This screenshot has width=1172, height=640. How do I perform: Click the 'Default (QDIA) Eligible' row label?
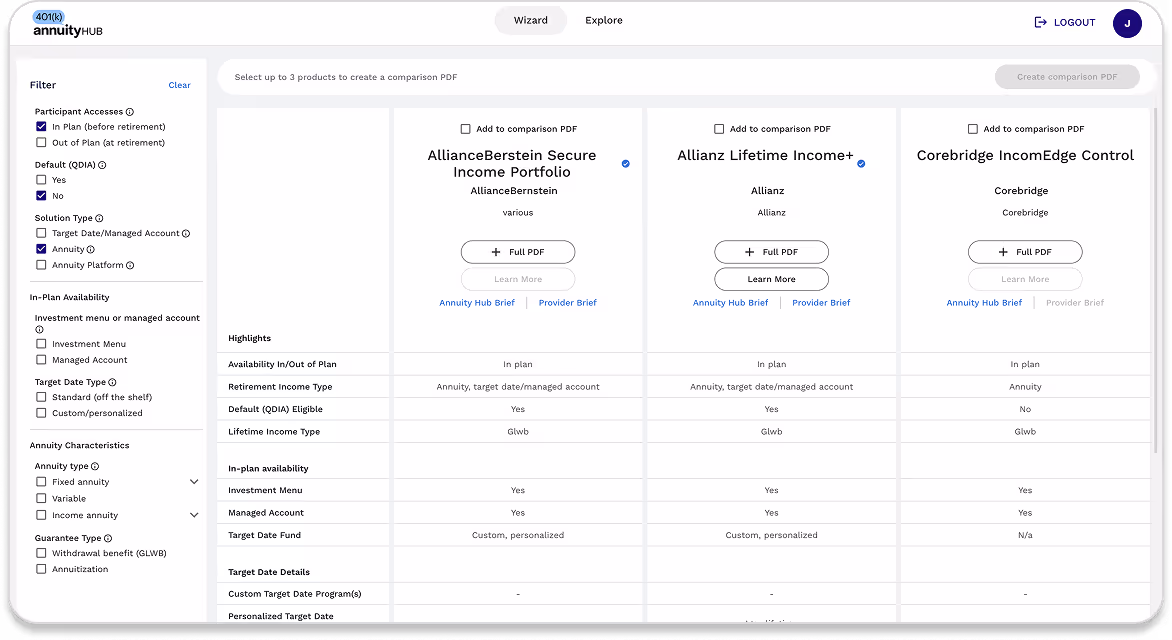[275, 409]
